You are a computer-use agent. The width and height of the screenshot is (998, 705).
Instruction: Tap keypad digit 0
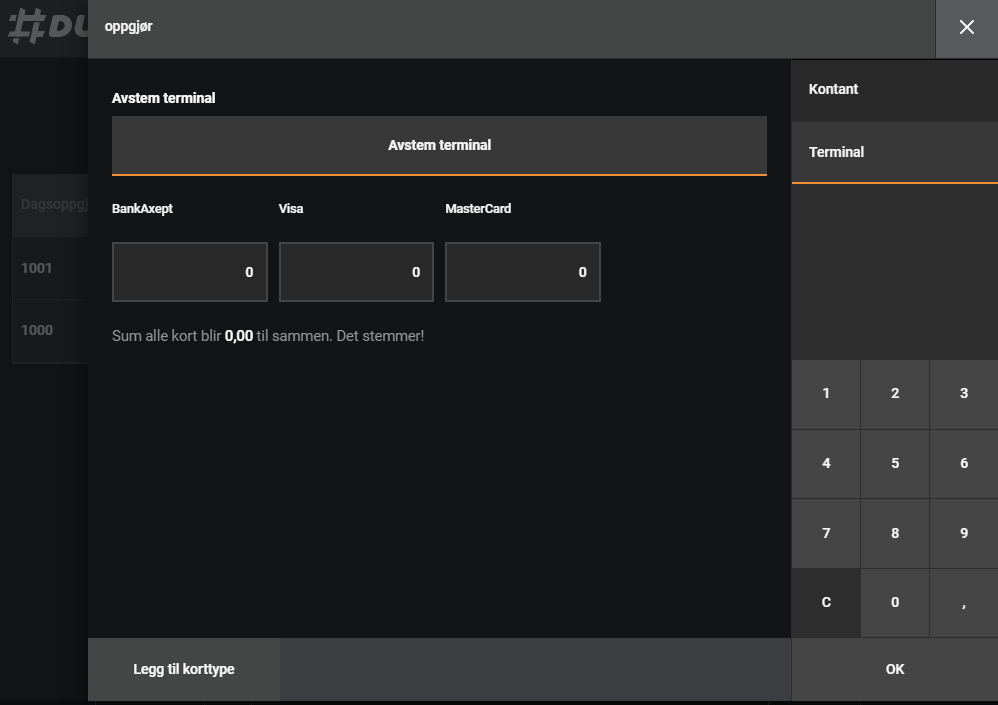(895, 603)
